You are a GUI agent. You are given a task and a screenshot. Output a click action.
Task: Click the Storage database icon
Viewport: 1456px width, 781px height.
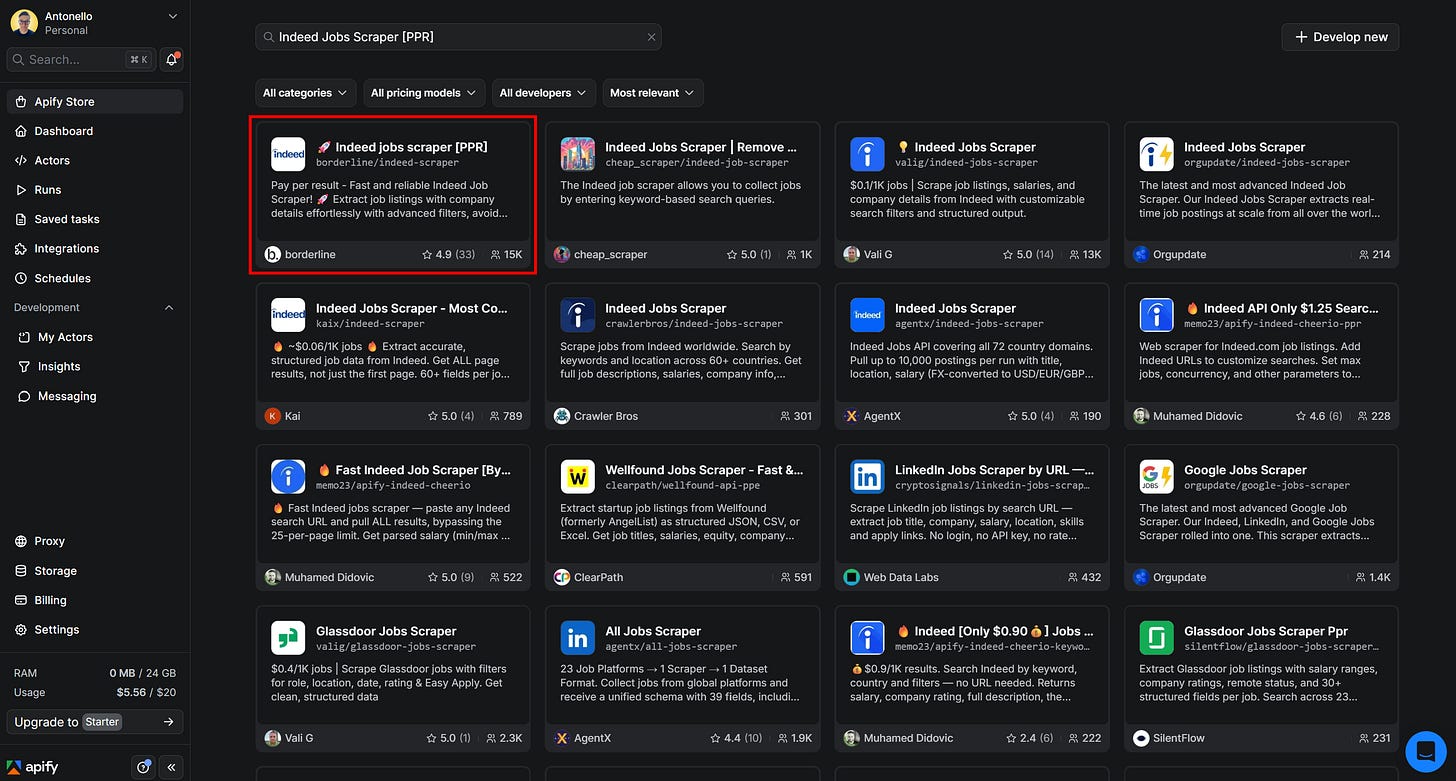pos(21,571)
